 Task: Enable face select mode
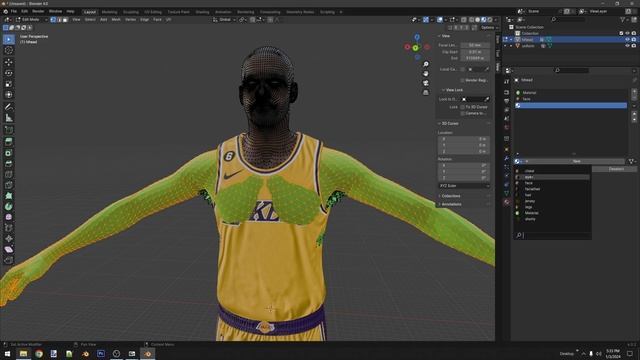click(65, 20)
